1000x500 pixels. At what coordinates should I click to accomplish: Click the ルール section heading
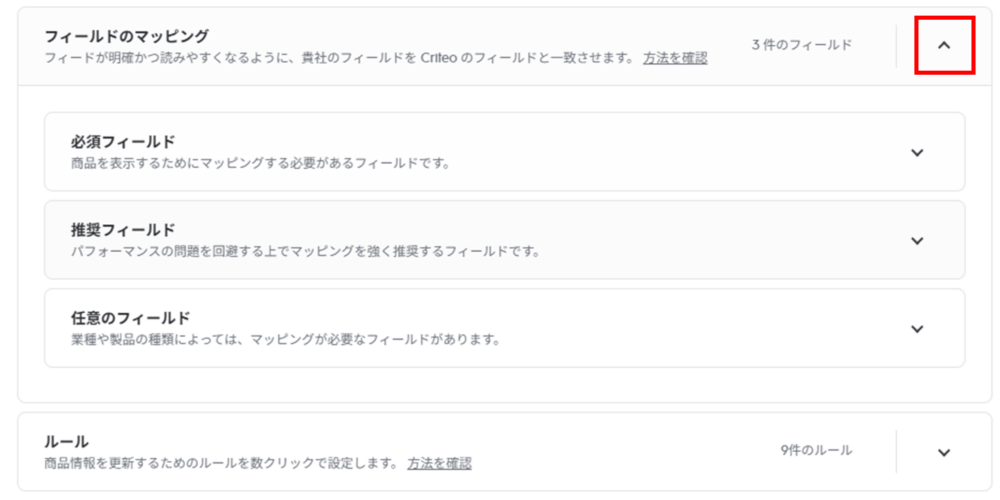point(67,441)
